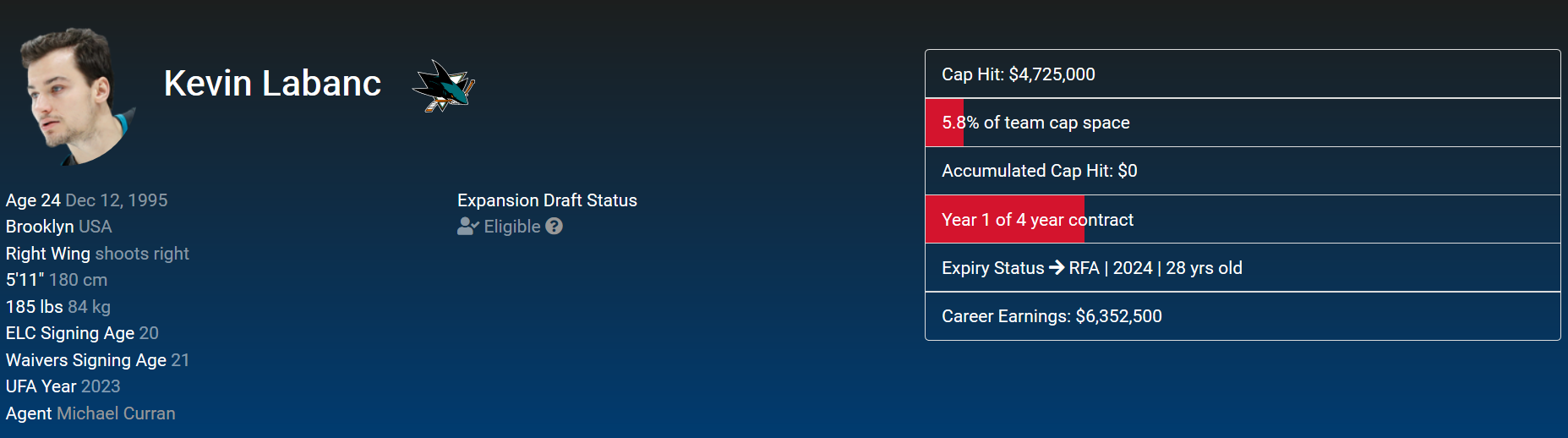Click the user-check icon beside Eligible

(x=467, y=227)
